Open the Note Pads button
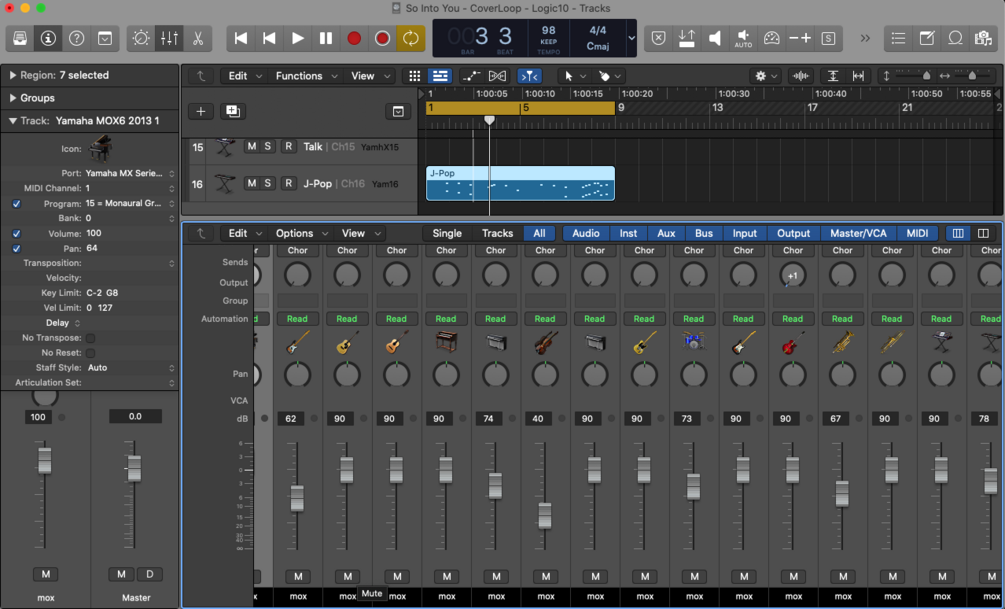This screenshot has width=1005, height=609. 927,38
